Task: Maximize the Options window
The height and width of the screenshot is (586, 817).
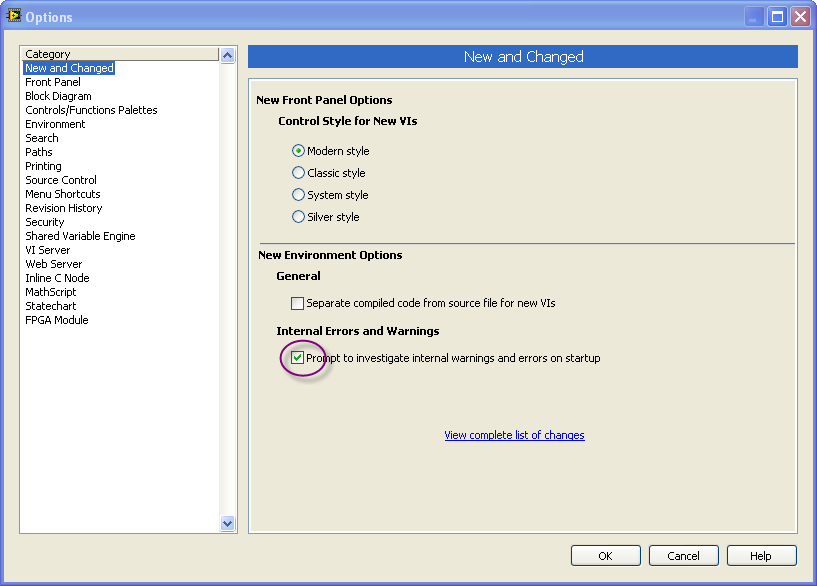Action: coord(777,17)
